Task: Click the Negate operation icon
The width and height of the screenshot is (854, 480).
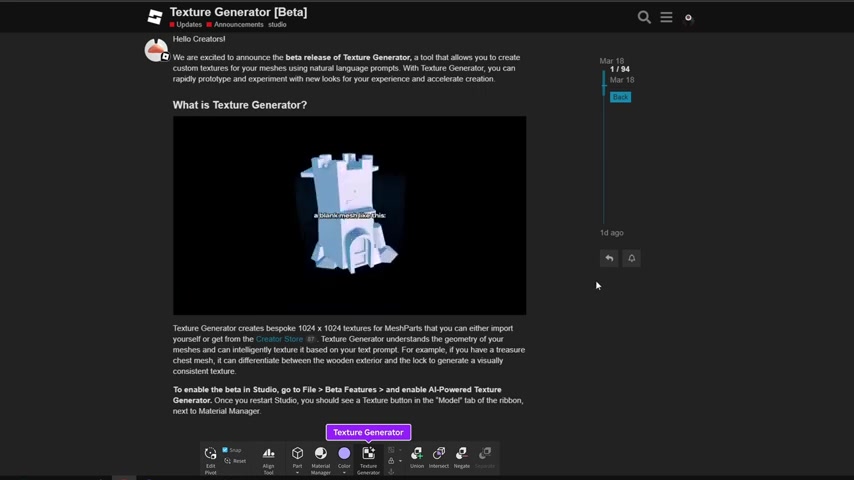Action: point(461,453)
